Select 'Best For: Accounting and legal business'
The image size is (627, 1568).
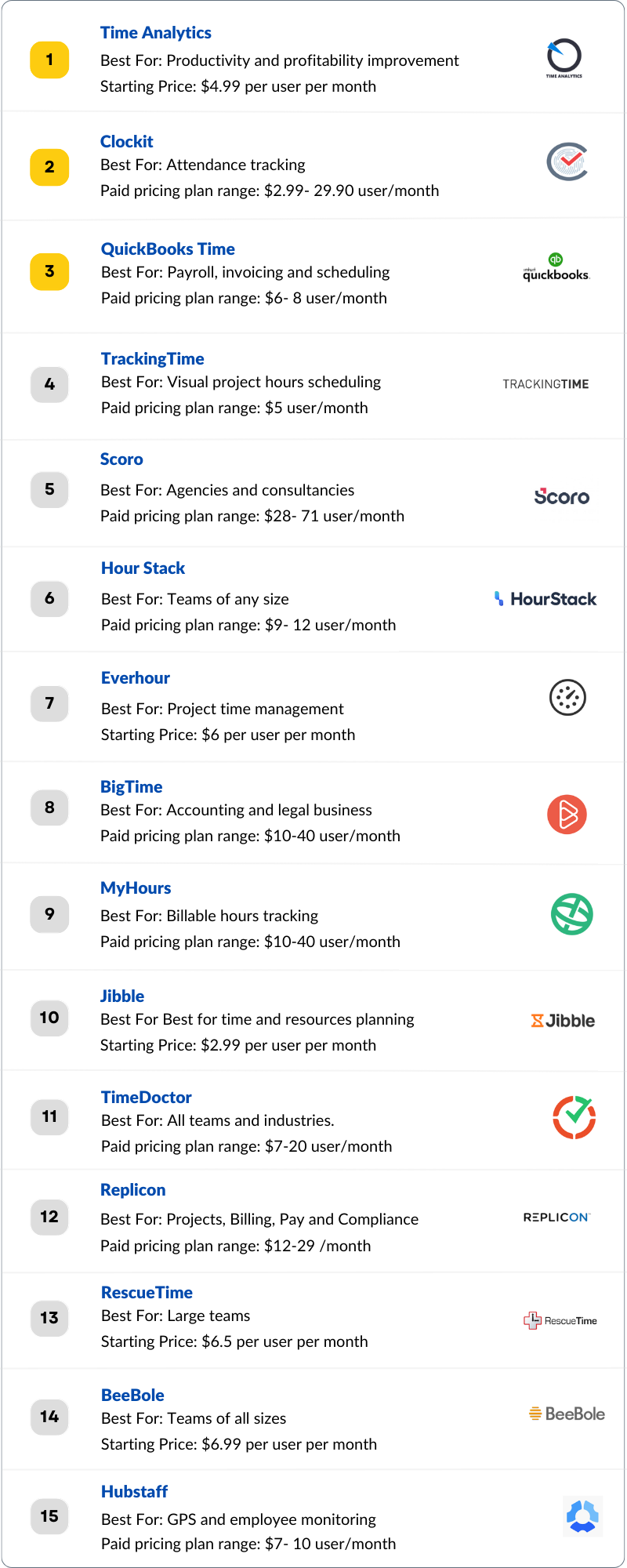pyautogui.click(x=237, y=811)
